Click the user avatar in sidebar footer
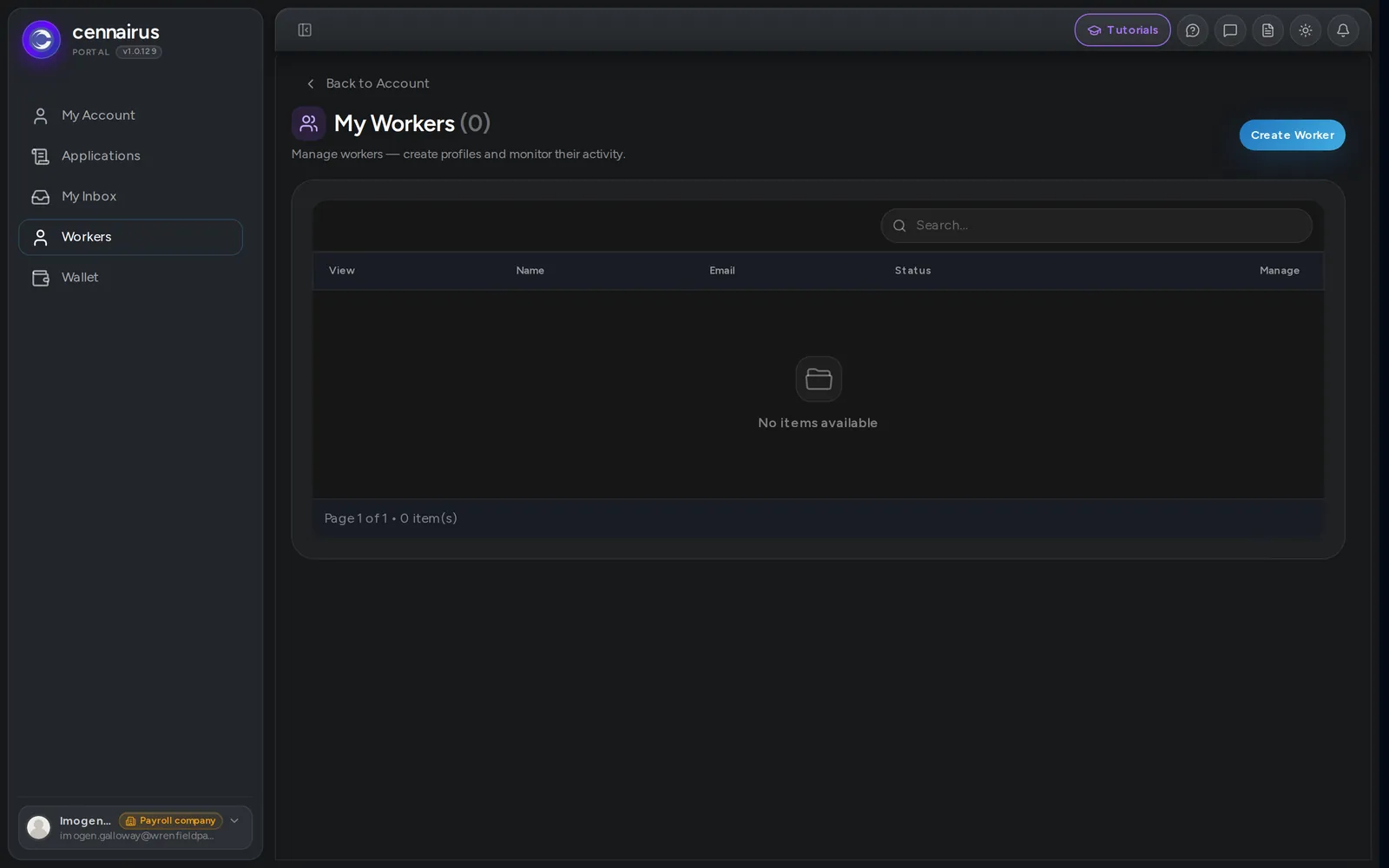 pyautogui.click(x=39, y=827)
